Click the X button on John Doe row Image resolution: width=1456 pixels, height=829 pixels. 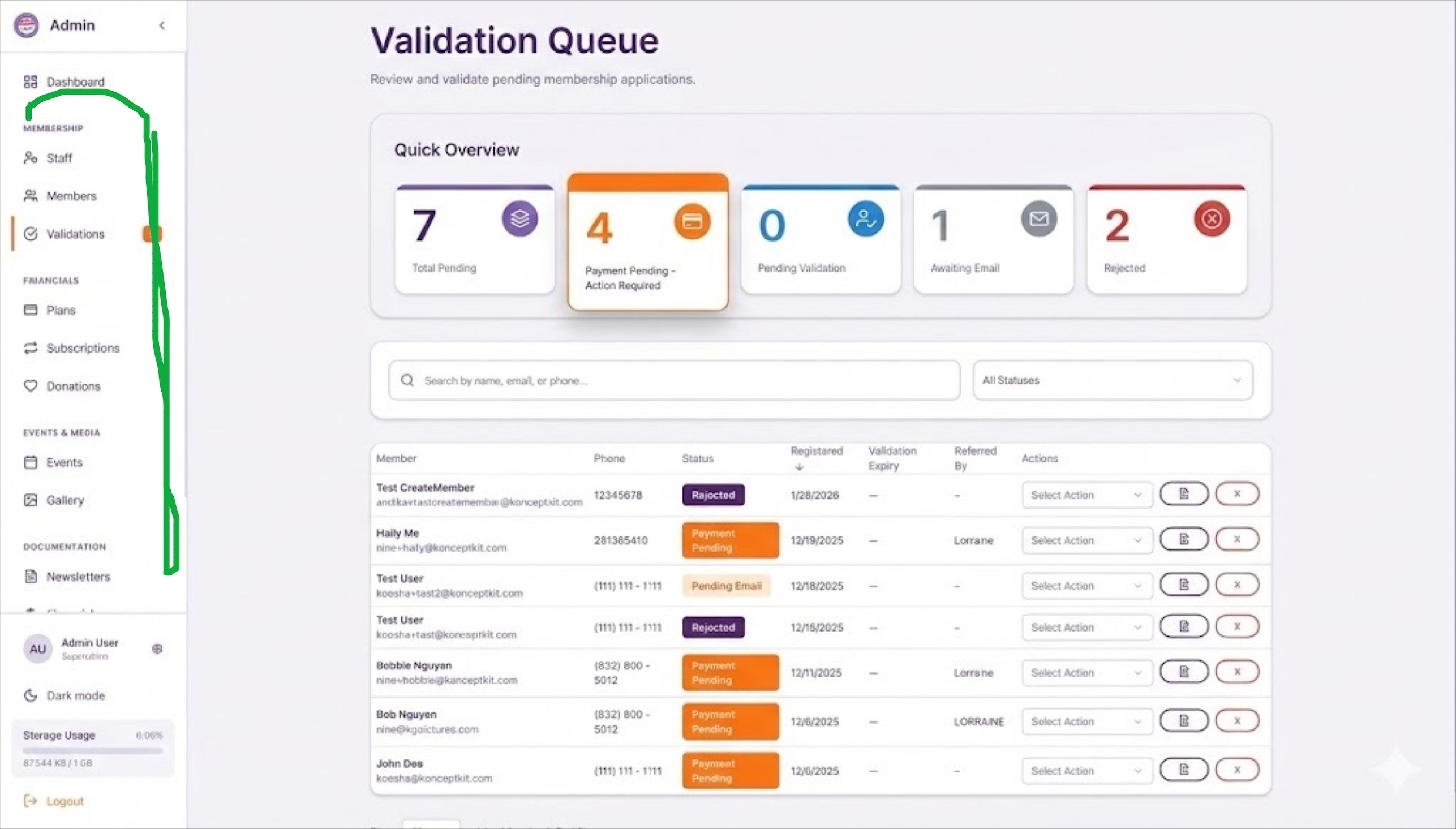click(x=1237, y=770)
